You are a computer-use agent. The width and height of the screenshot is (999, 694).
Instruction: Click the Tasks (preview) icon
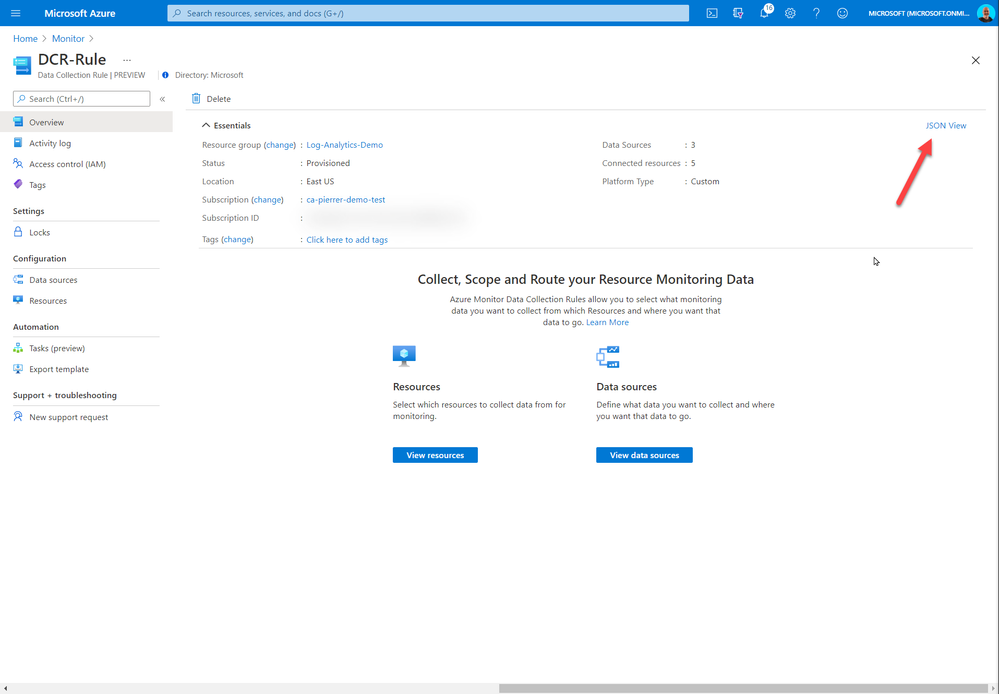(x=18, y=348)
